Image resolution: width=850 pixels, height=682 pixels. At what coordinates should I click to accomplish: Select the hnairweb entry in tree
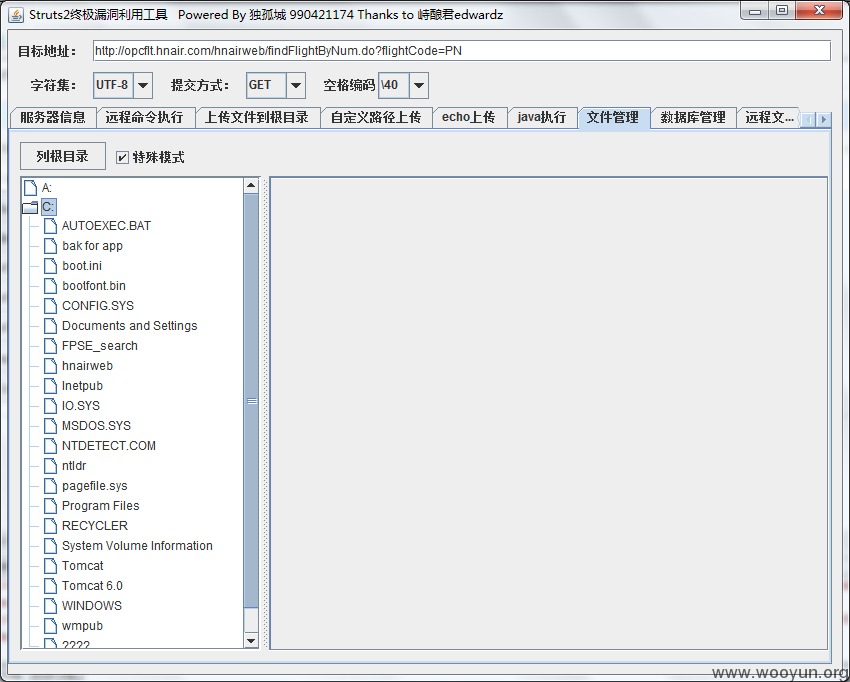point(87,366)
